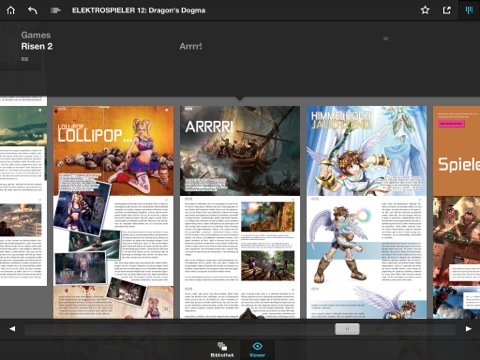Click the left scroll arrow
480x360 pixels.
[x=12, y=329]
